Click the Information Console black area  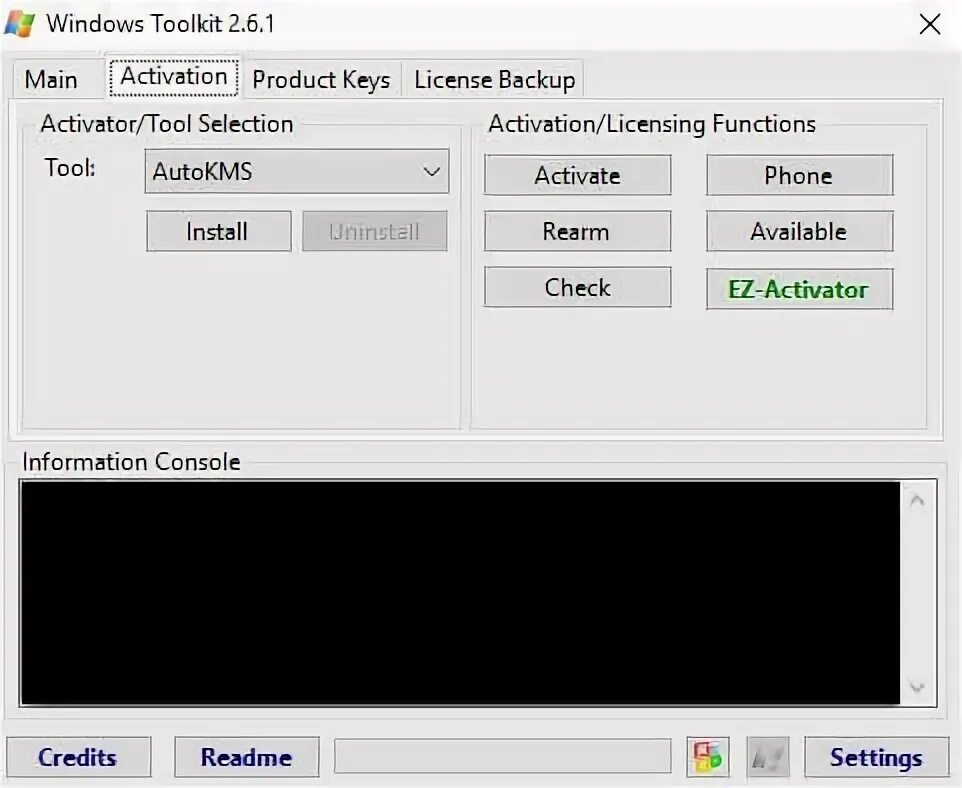pos(460,593)
